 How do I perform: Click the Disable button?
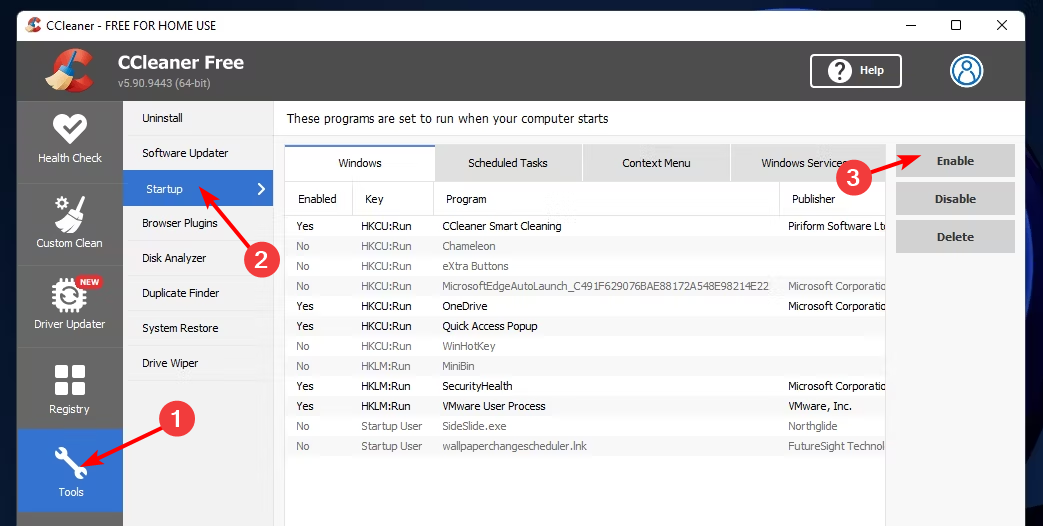[x=955, y=199]
